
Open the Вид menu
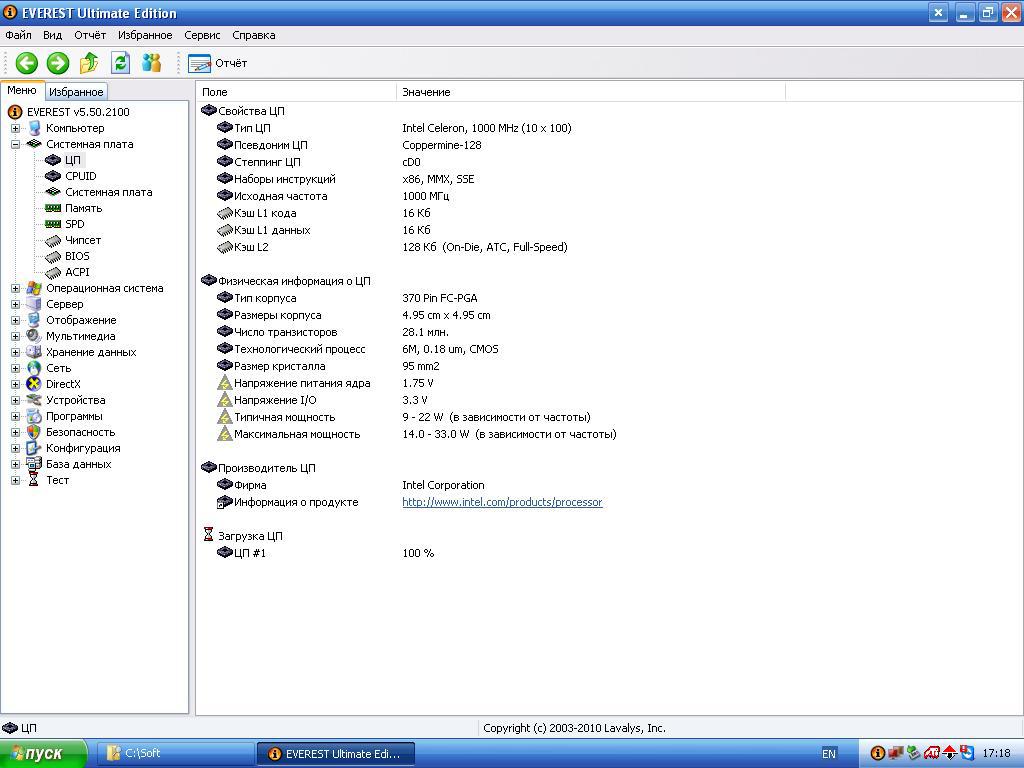tap(52, 35)
